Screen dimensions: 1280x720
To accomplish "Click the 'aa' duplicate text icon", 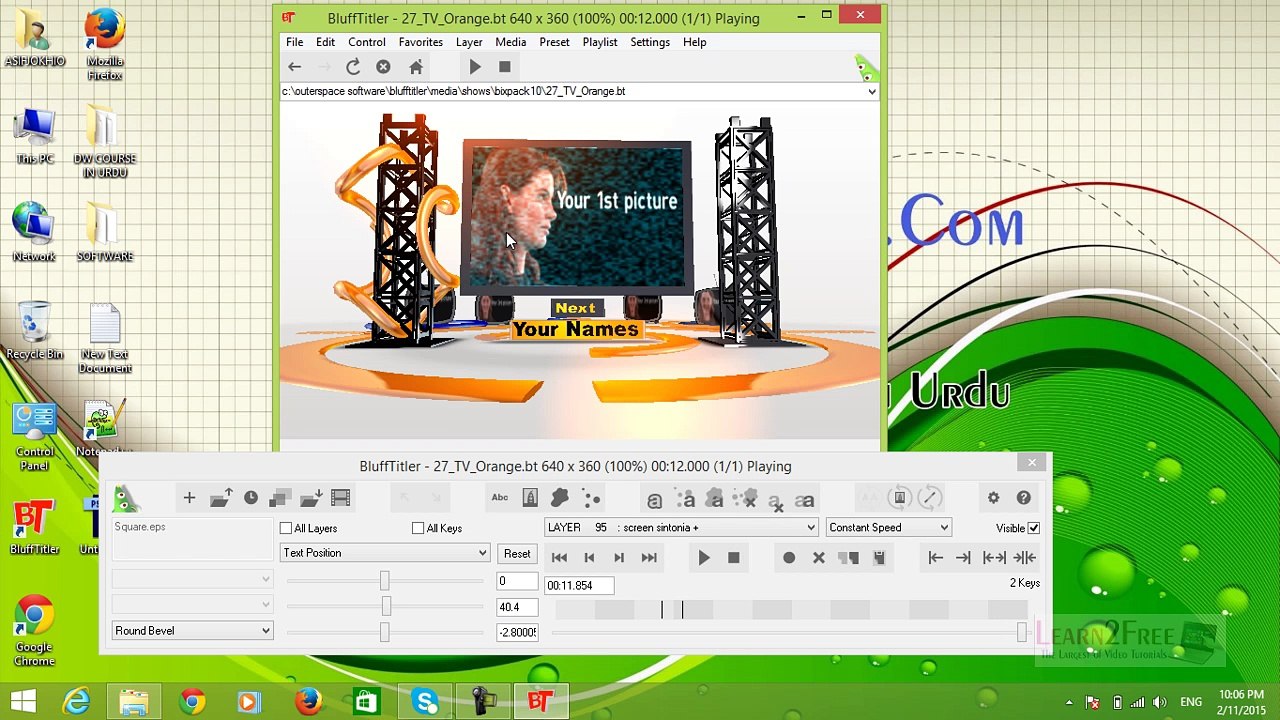I will (x=805, y=499).
